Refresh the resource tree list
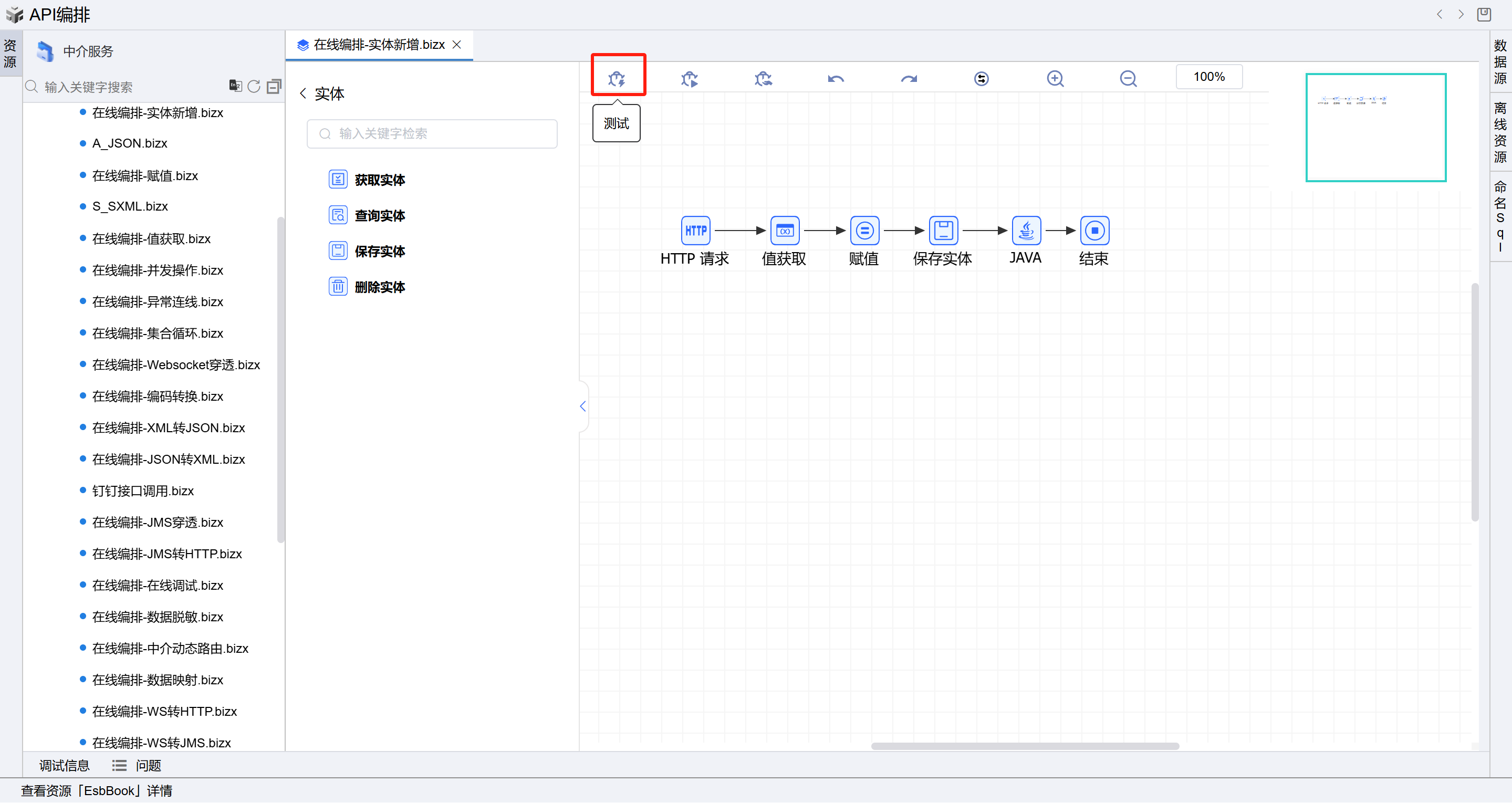Screen dimensions: 1512x803 click(254, 87)
